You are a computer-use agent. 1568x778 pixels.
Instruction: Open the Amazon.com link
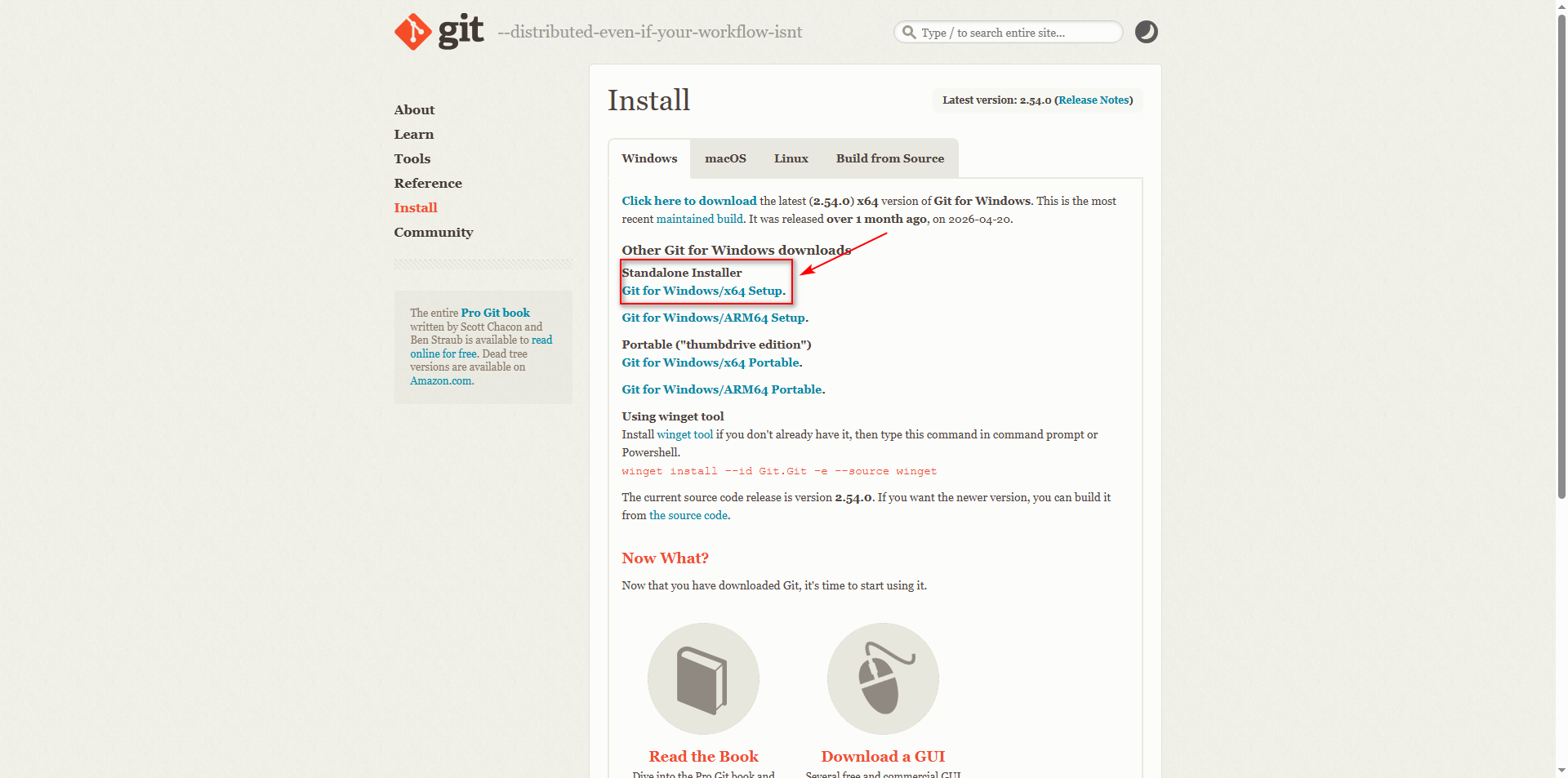pos(441,380)
